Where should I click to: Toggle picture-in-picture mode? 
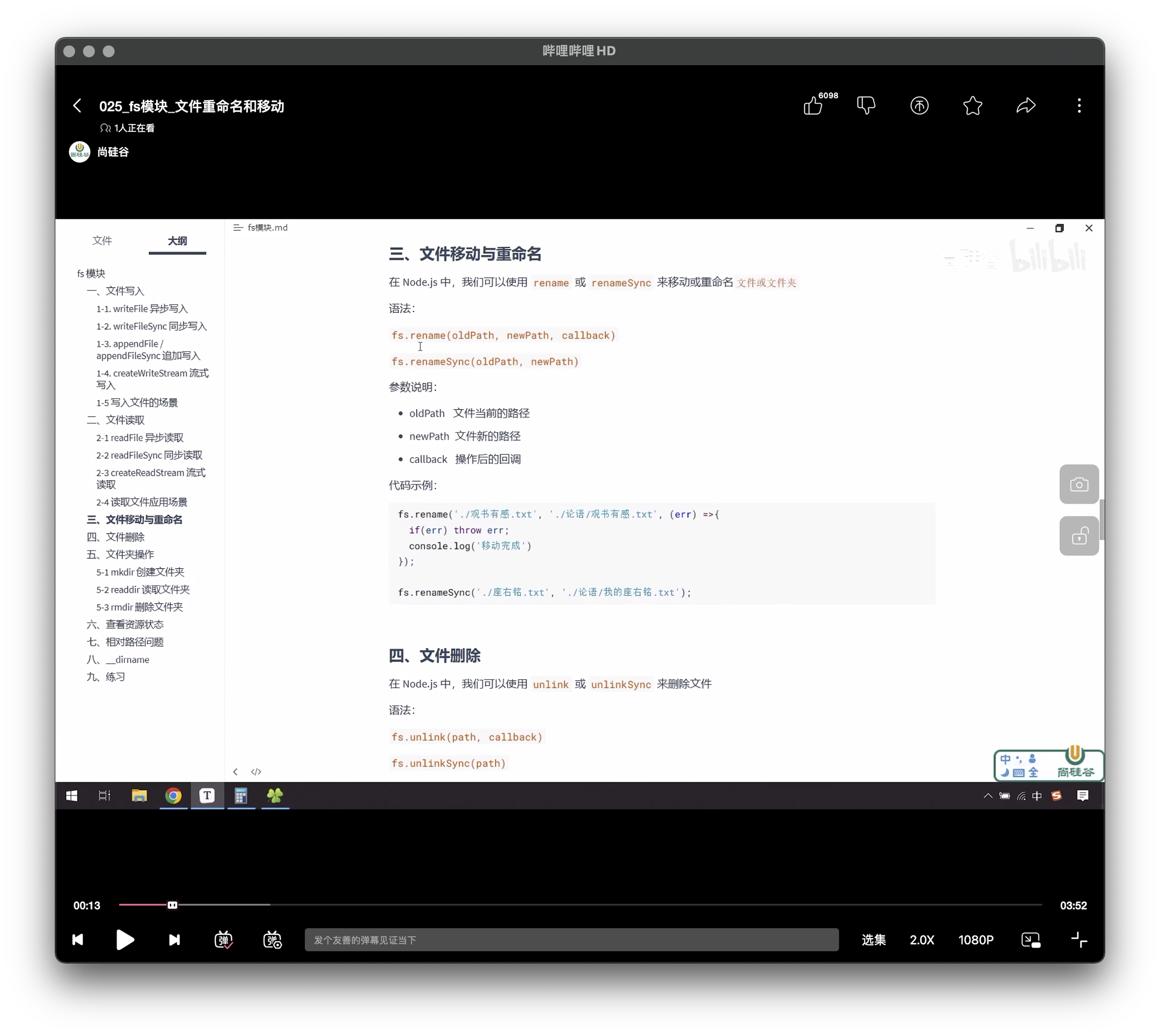click(x=1031, y=940)
